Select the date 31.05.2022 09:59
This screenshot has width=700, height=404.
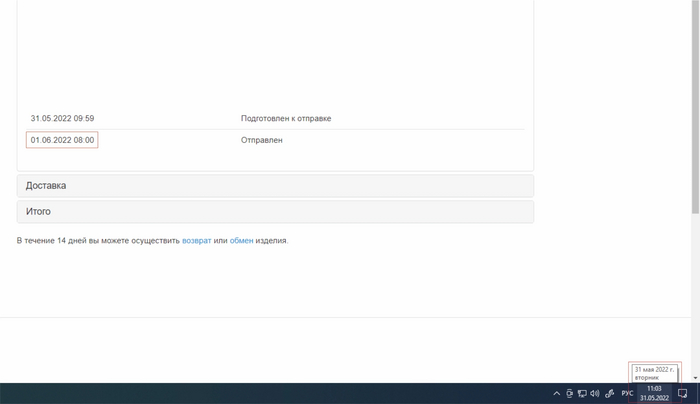62,118
